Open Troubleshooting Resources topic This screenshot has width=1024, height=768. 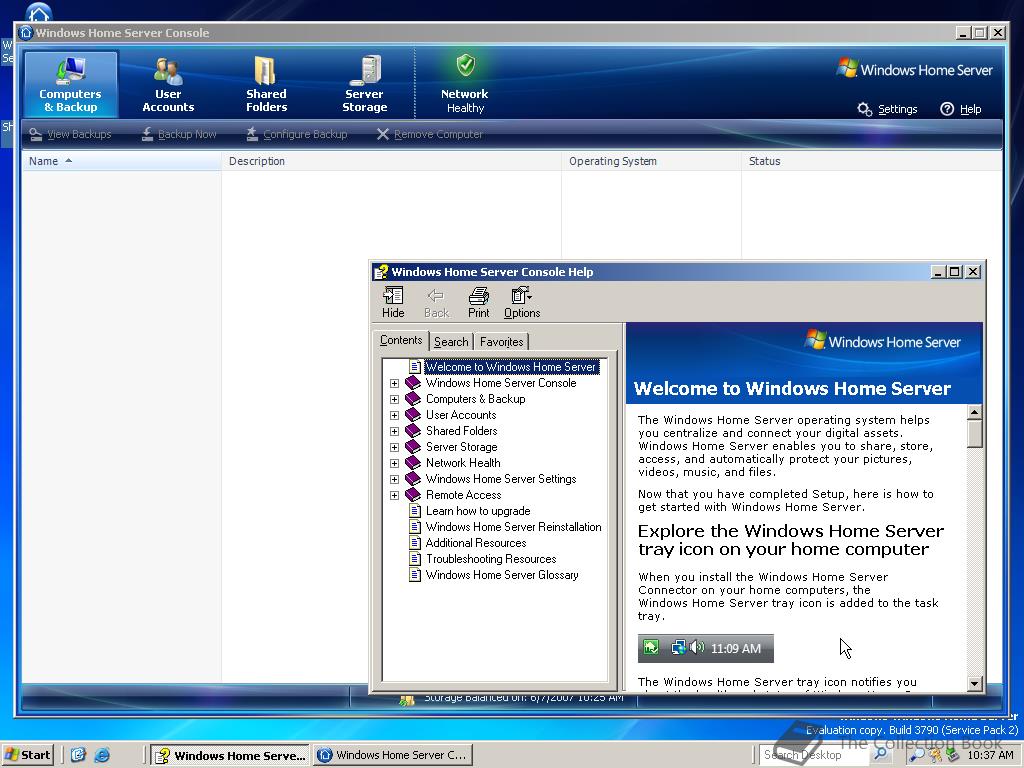pos(491,559)
